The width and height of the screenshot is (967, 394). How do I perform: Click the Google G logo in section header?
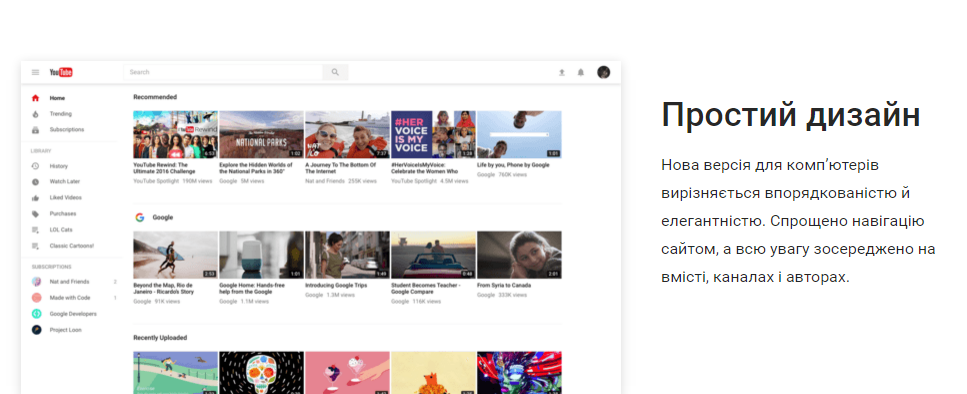140,218
